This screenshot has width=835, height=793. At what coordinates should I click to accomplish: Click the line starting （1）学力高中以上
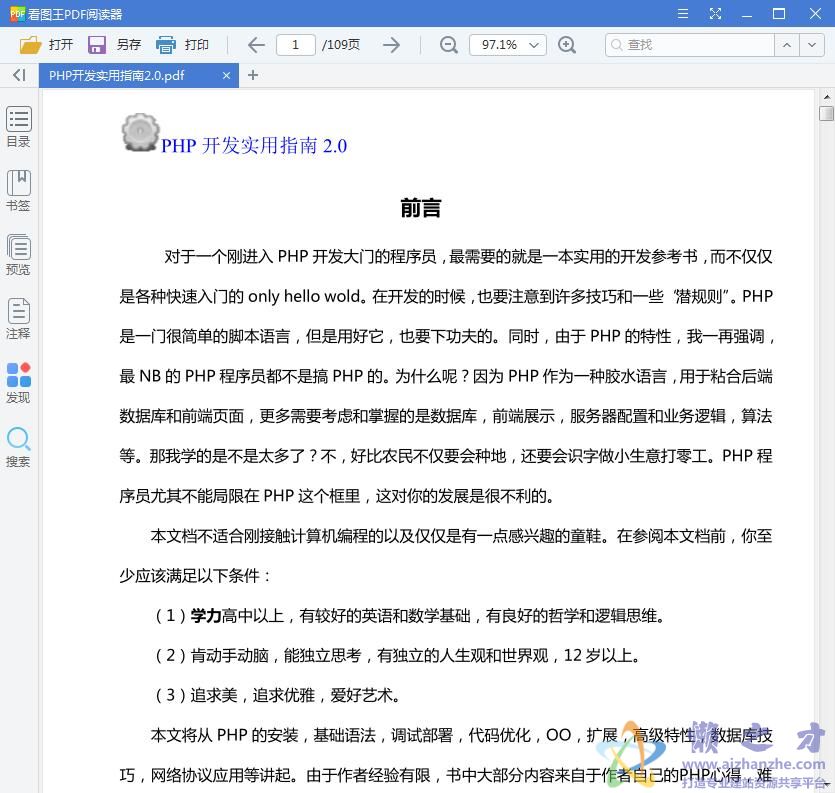coord(410,616)
